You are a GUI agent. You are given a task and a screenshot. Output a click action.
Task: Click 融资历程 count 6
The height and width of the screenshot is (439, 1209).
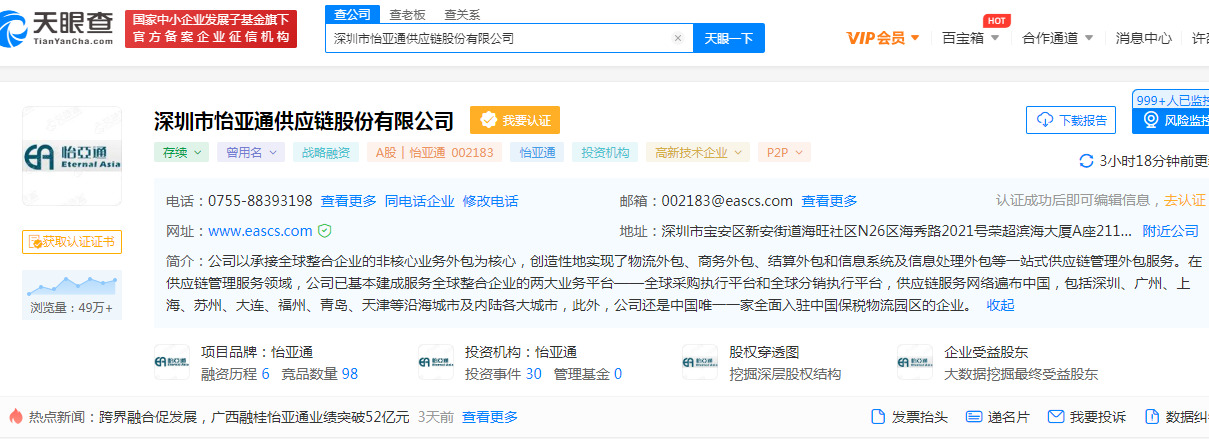pos(265,374)
